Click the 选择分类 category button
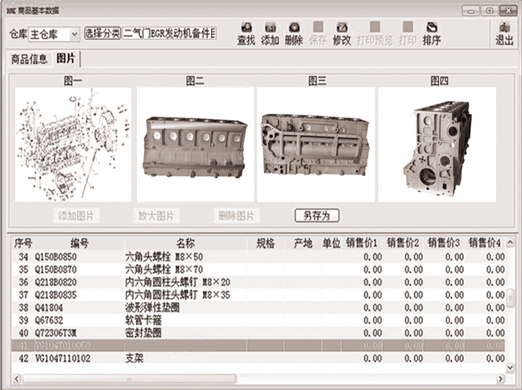Screen dimensions: 522x390 102,33
